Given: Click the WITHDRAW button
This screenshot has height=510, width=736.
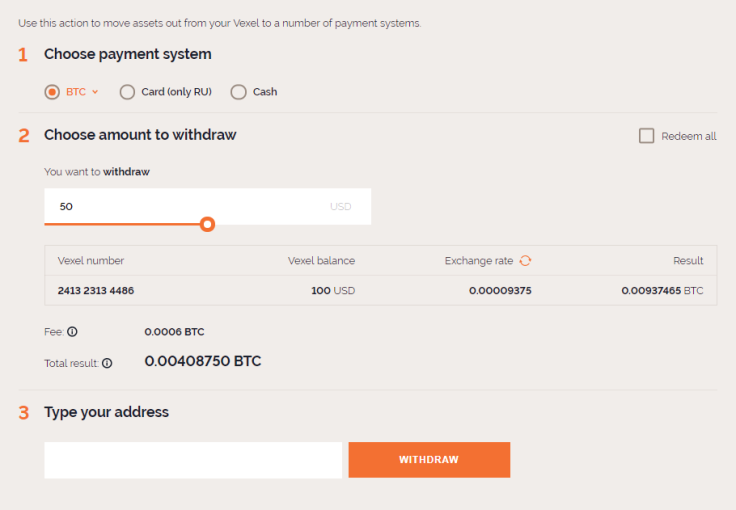Looking at the screenshot, I should coord(429,460).
